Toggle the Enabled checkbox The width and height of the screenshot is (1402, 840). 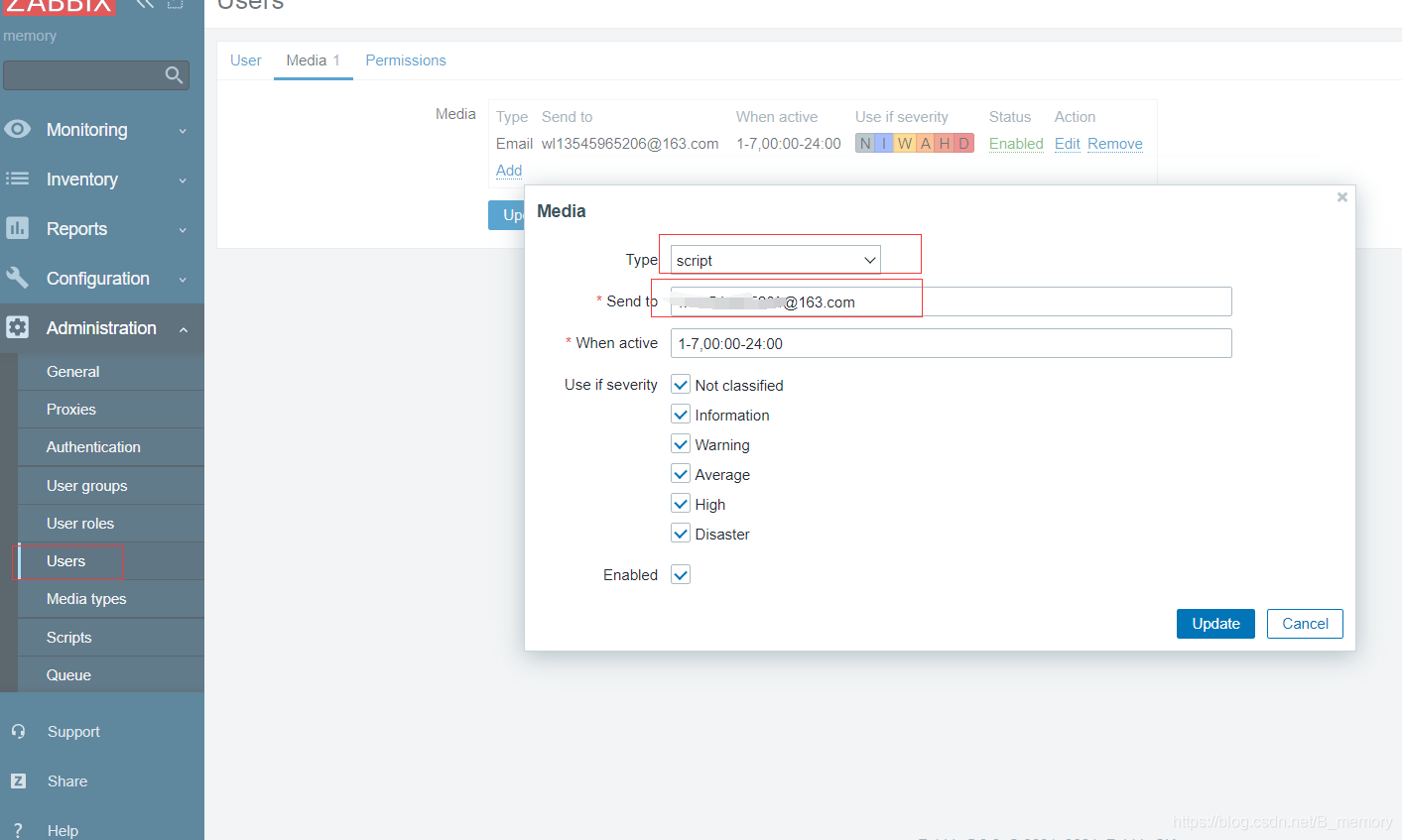tap(681, 574)
